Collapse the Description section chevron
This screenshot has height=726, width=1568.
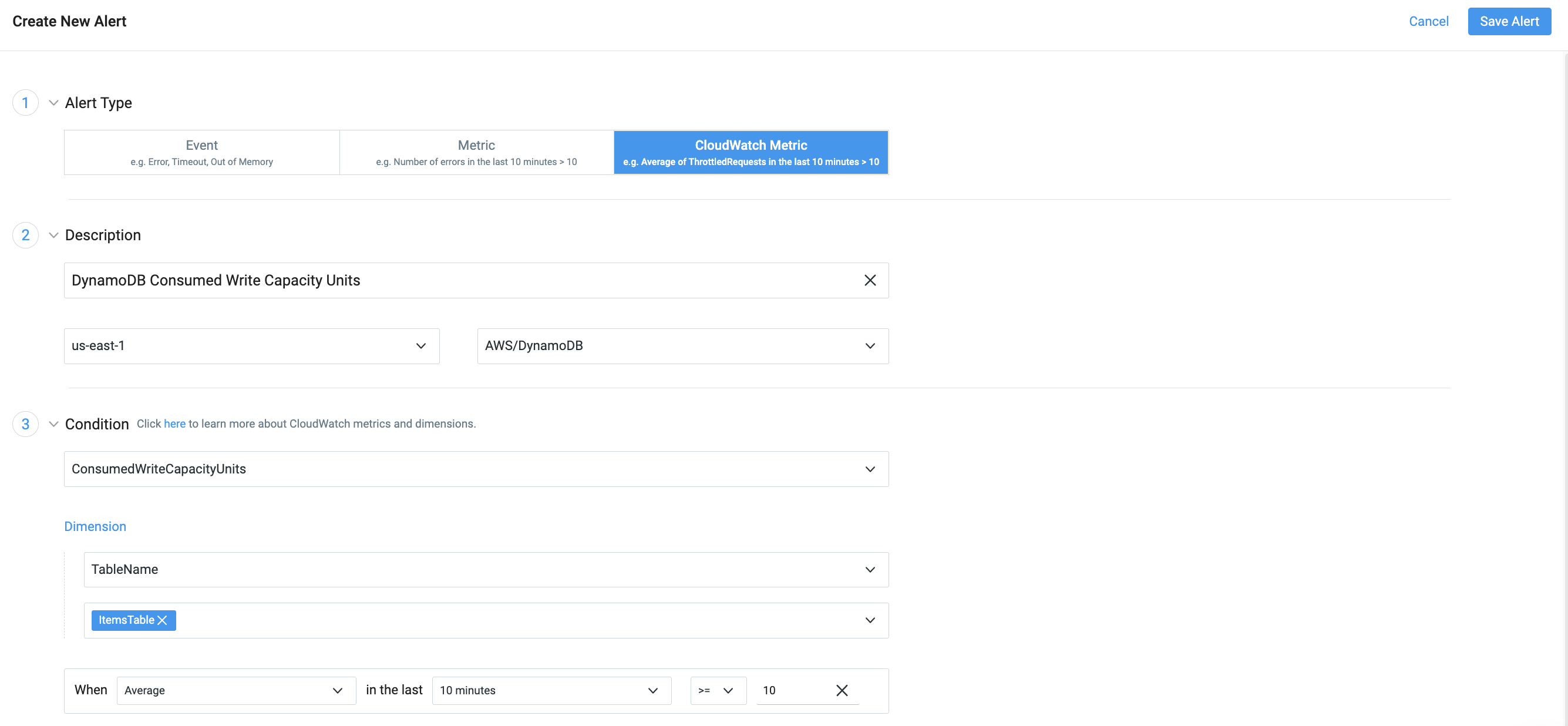(53, 235)
